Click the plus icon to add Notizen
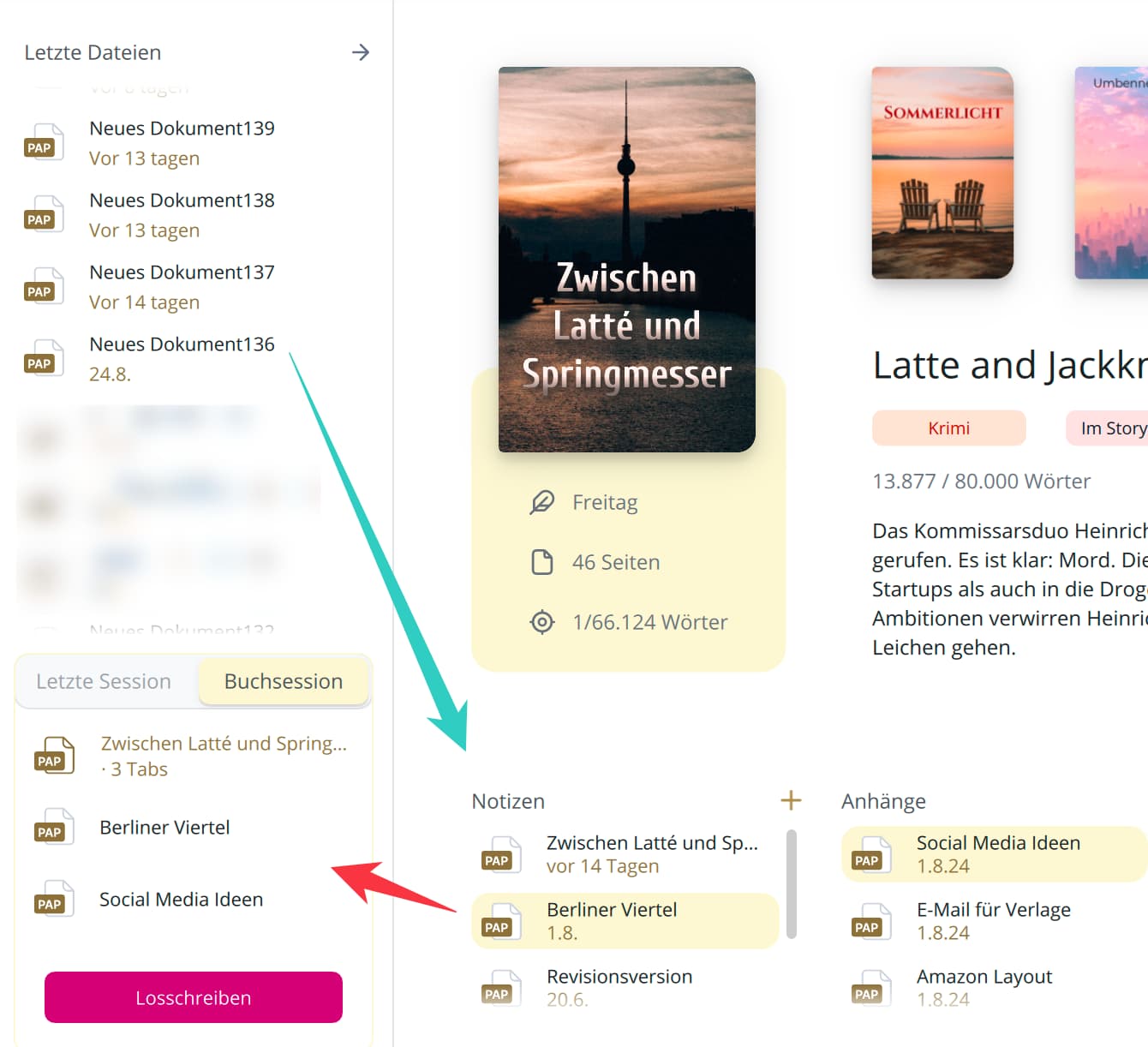 791,800
